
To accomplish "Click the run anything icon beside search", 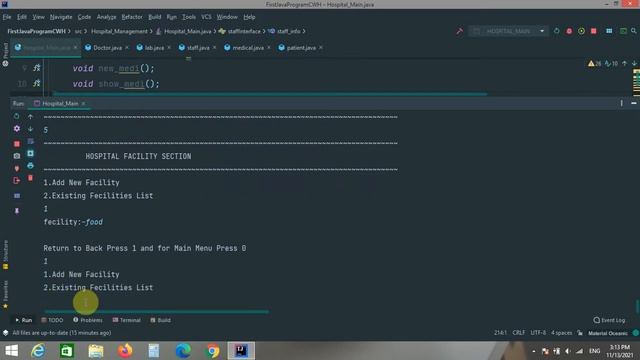I will [x=623, y=31].
